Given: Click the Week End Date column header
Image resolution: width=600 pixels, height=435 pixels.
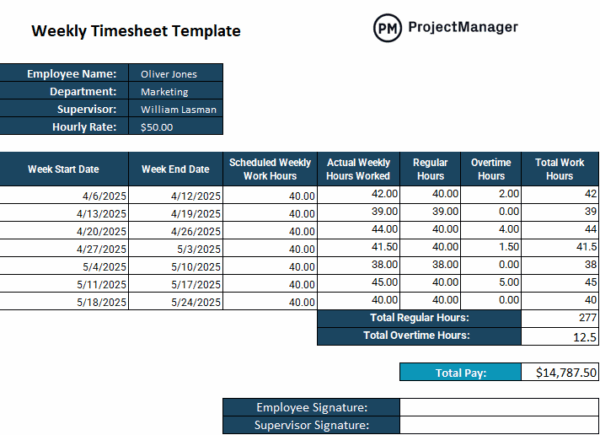Looking at the screenshot, I should point(175,169).
